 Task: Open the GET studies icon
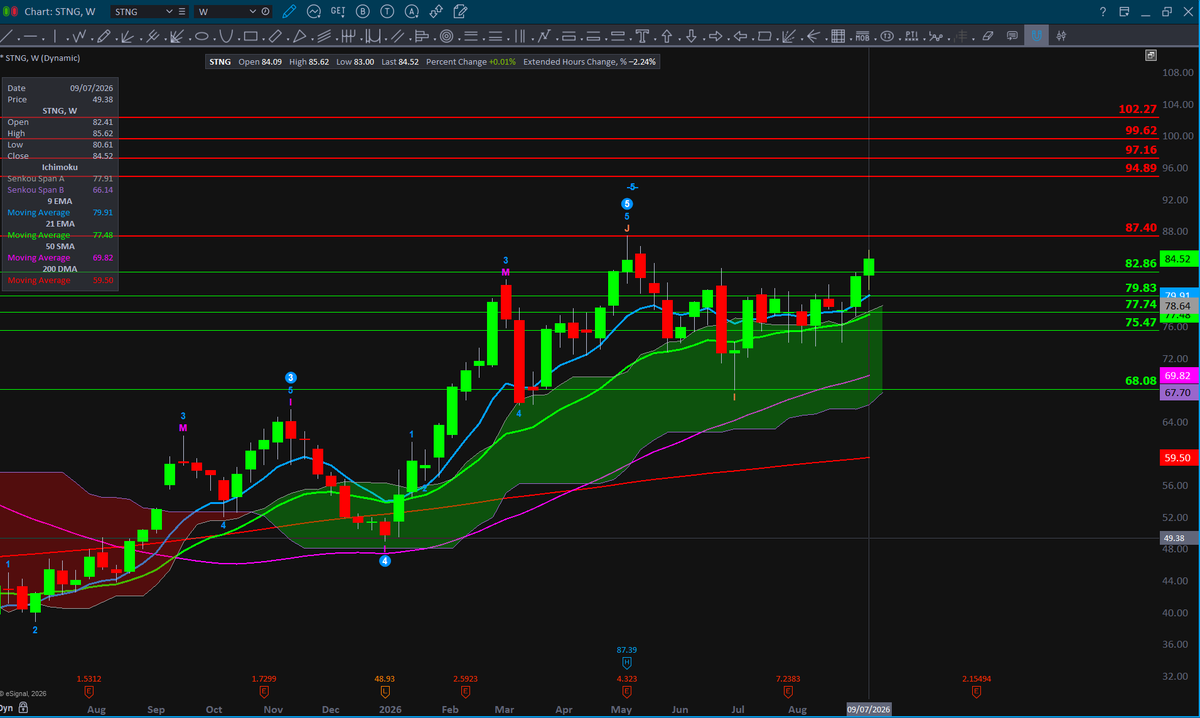(338, 11)
